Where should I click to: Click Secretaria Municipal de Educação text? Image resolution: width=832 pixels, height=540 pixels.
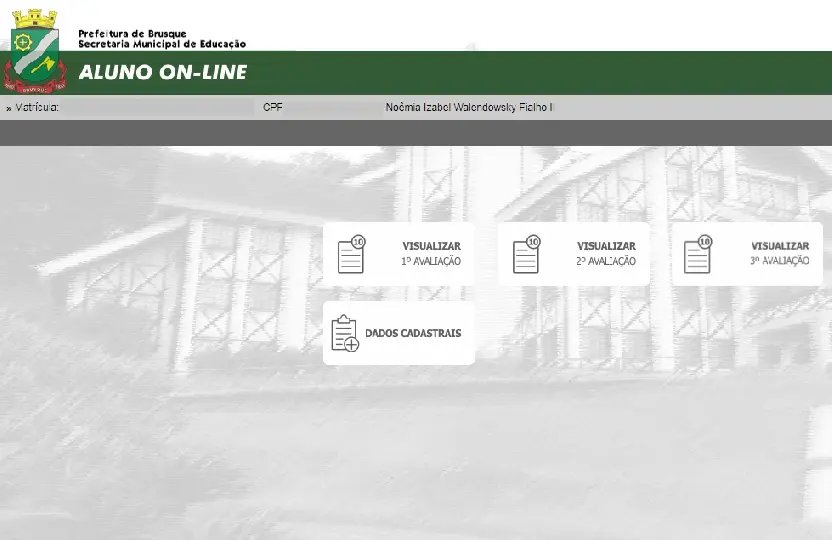162,44
